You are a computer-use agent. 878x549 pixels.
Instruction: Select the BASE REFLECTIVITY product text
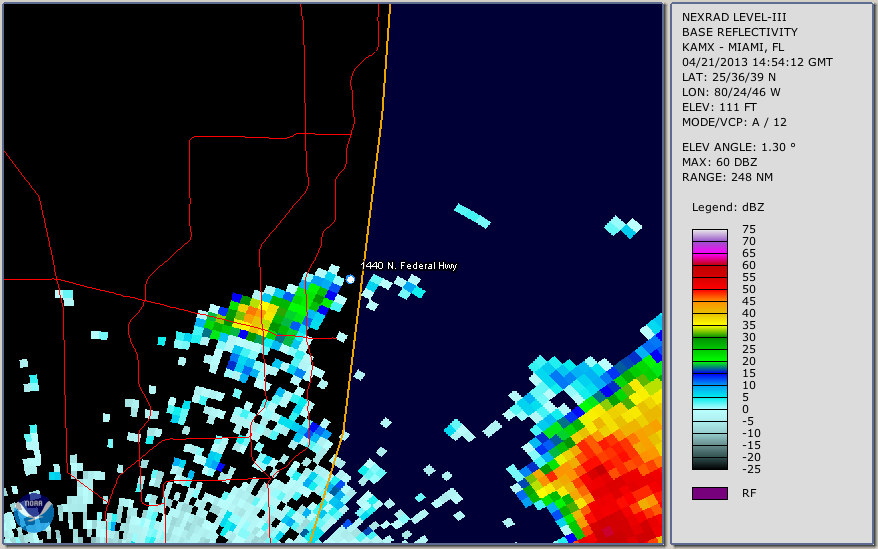click(740, 32)
